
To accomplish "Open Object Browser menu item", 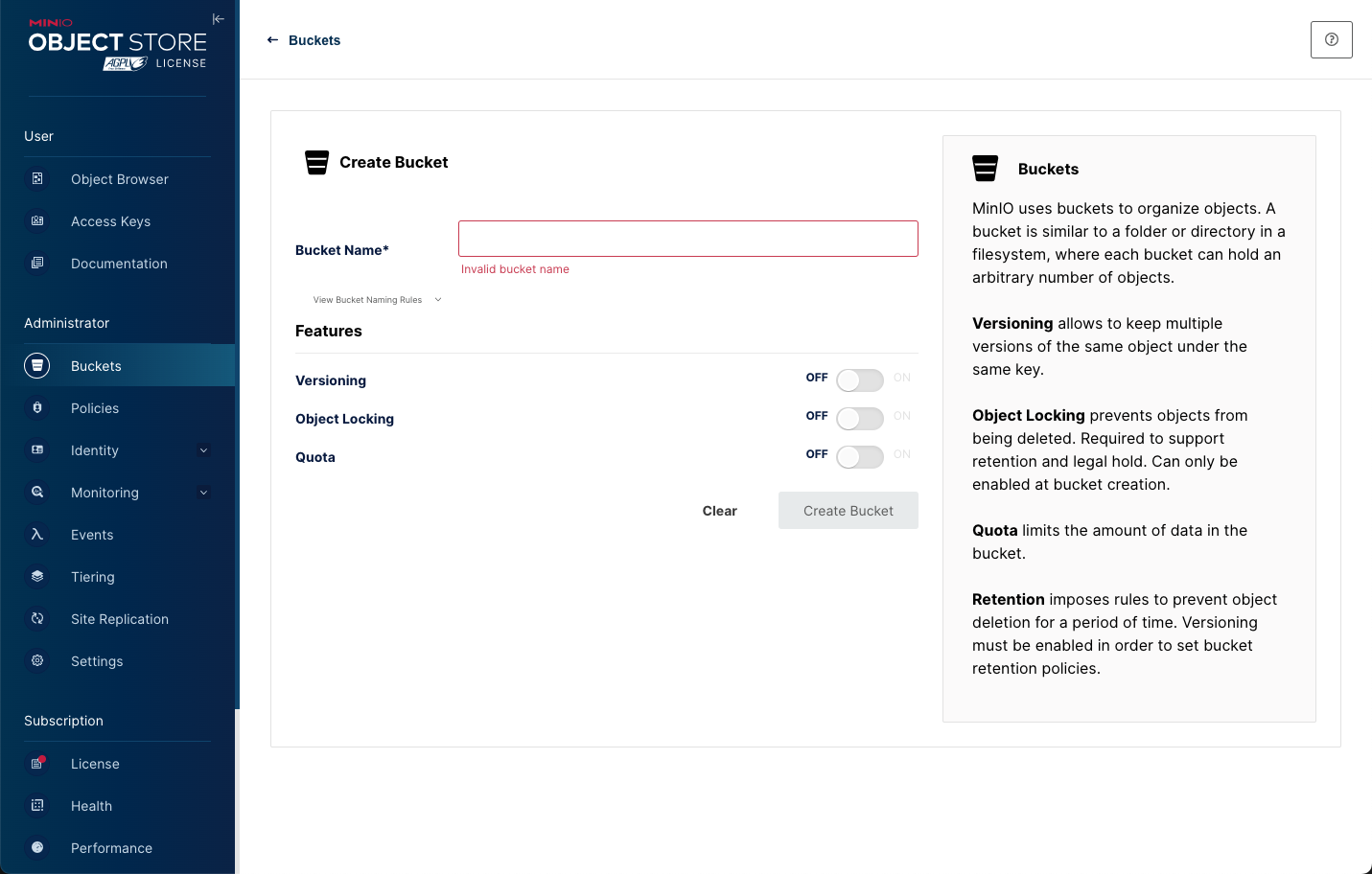I will [117, 179].
